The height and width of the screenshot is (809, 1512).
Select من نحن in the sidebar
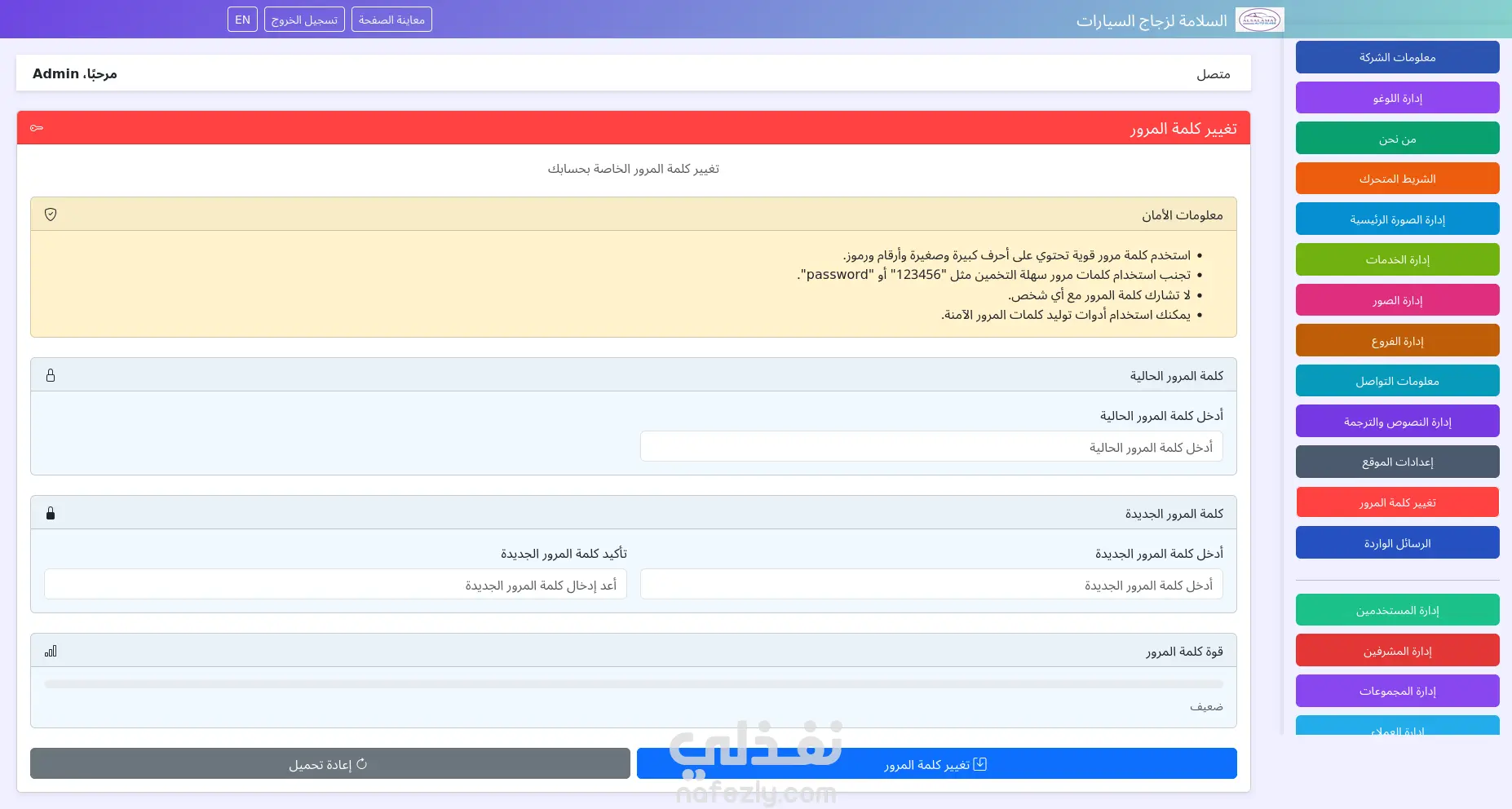(x=1398, y=139)
